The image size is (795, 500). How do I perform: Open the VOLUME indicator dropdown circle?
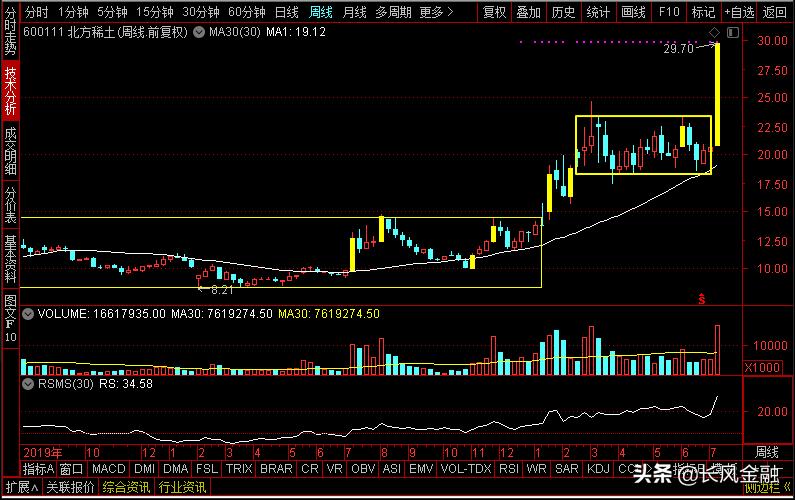click(28, 314)
